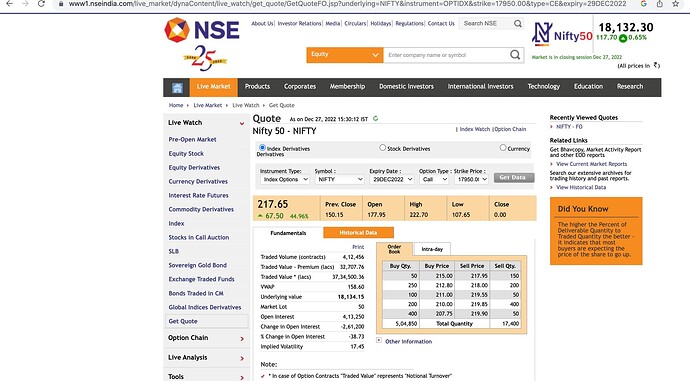Open the Corporates menu
Screen dimensions: 690x381
tap(300, 87)
